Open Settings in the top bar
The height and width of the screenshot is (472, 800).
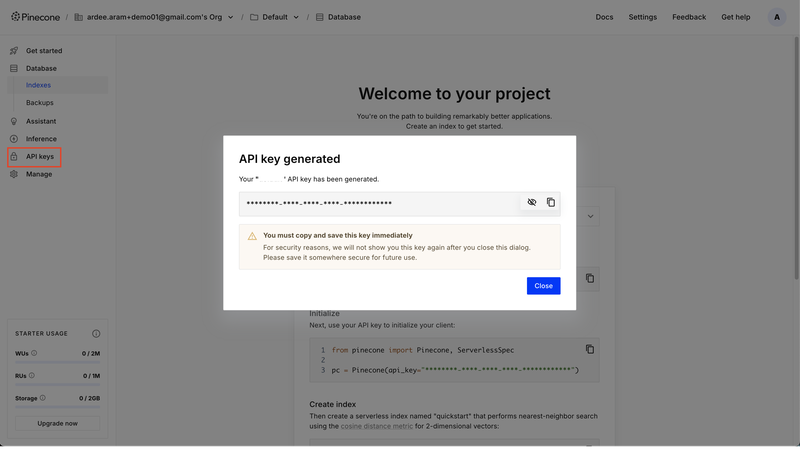642,17
